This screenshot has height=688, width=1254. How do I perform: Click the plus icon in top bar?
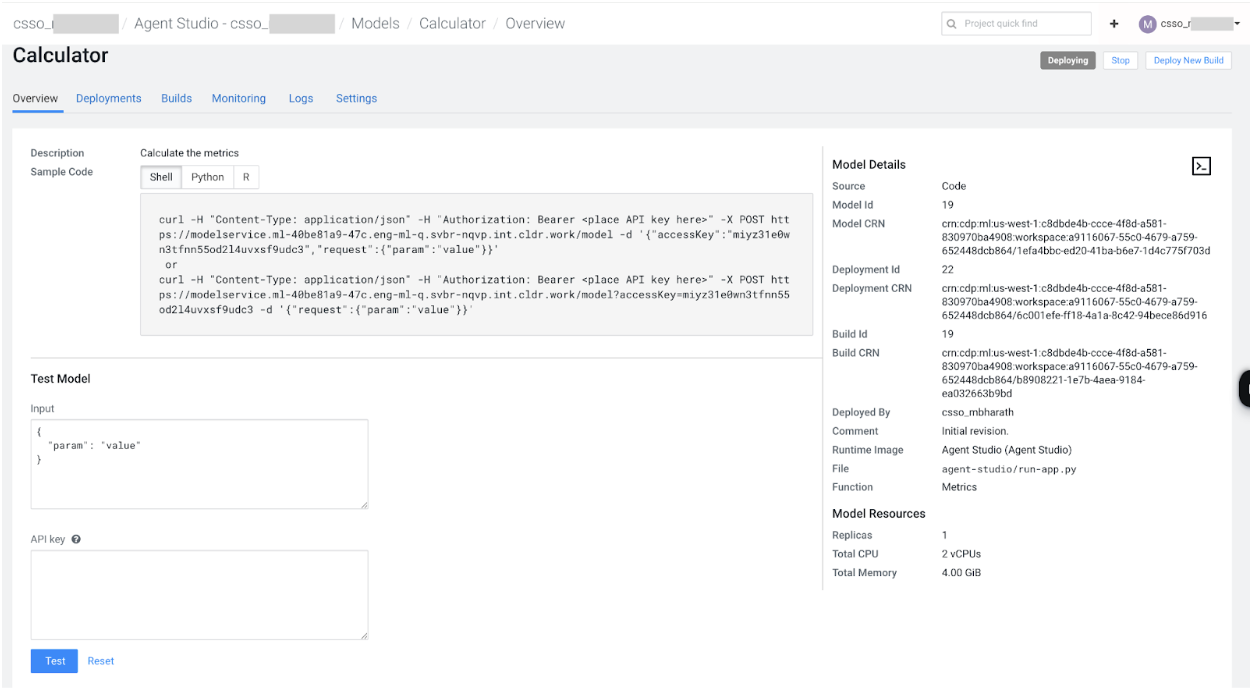(x=1114, y=24)
